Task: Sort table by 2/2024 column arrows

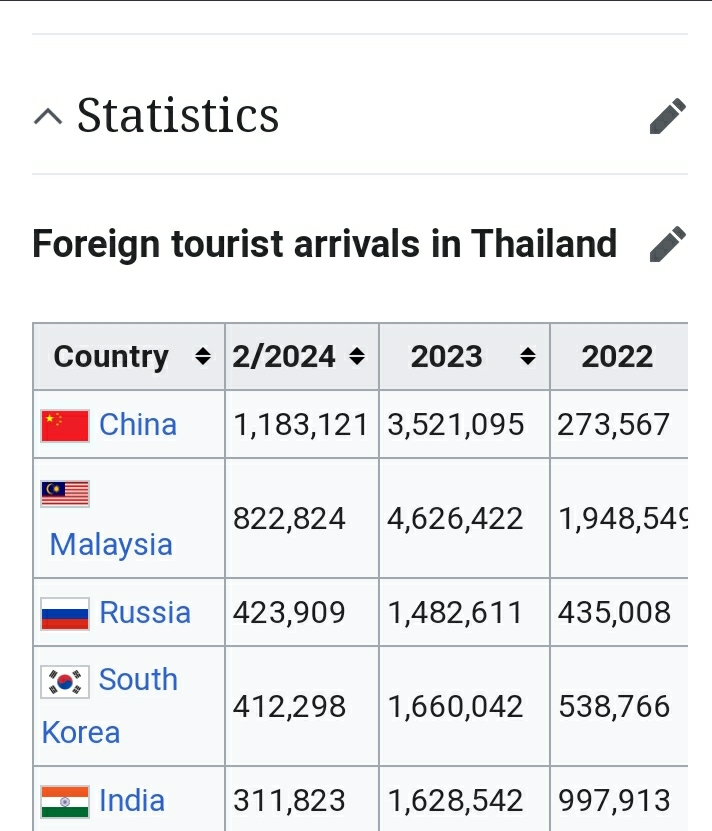Action: click(x=357, y=357)
